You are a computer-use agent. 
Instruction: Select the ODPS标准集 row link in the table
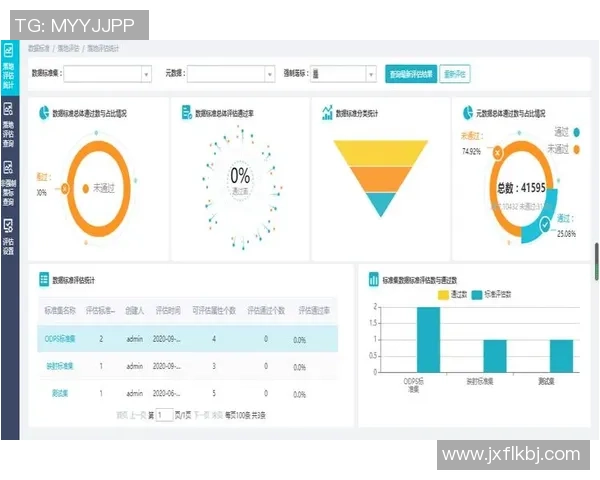[59, 339]
